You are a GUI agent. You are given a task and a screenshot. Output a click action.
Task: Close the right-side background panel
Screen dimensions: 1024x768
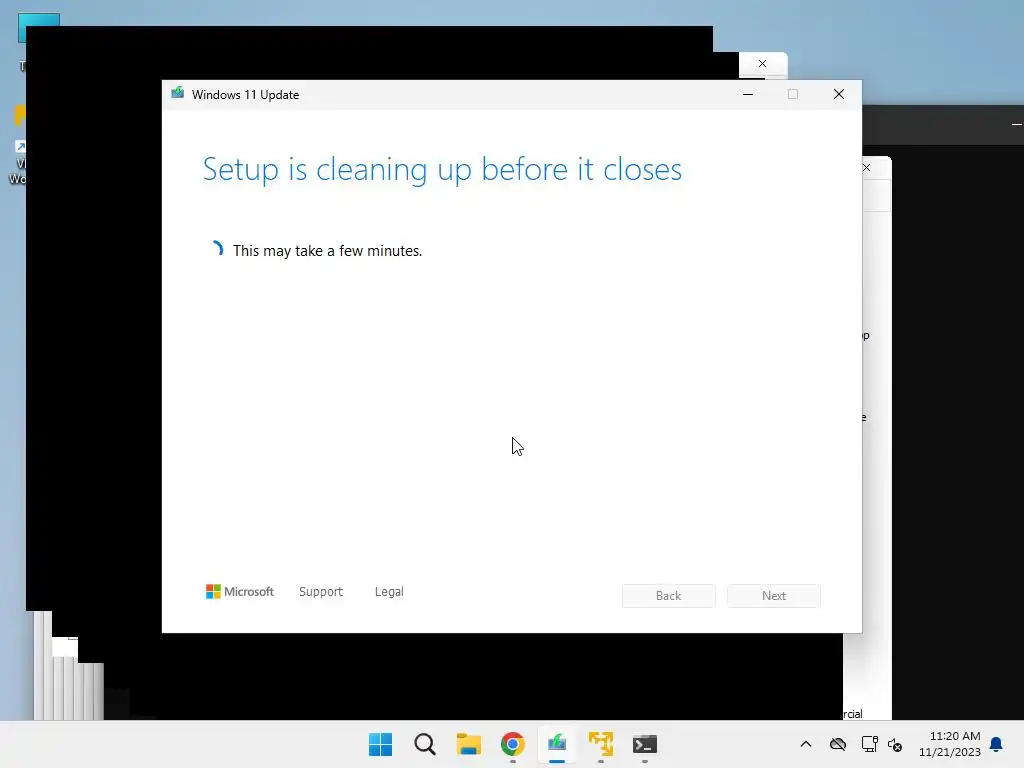(867, 167)
